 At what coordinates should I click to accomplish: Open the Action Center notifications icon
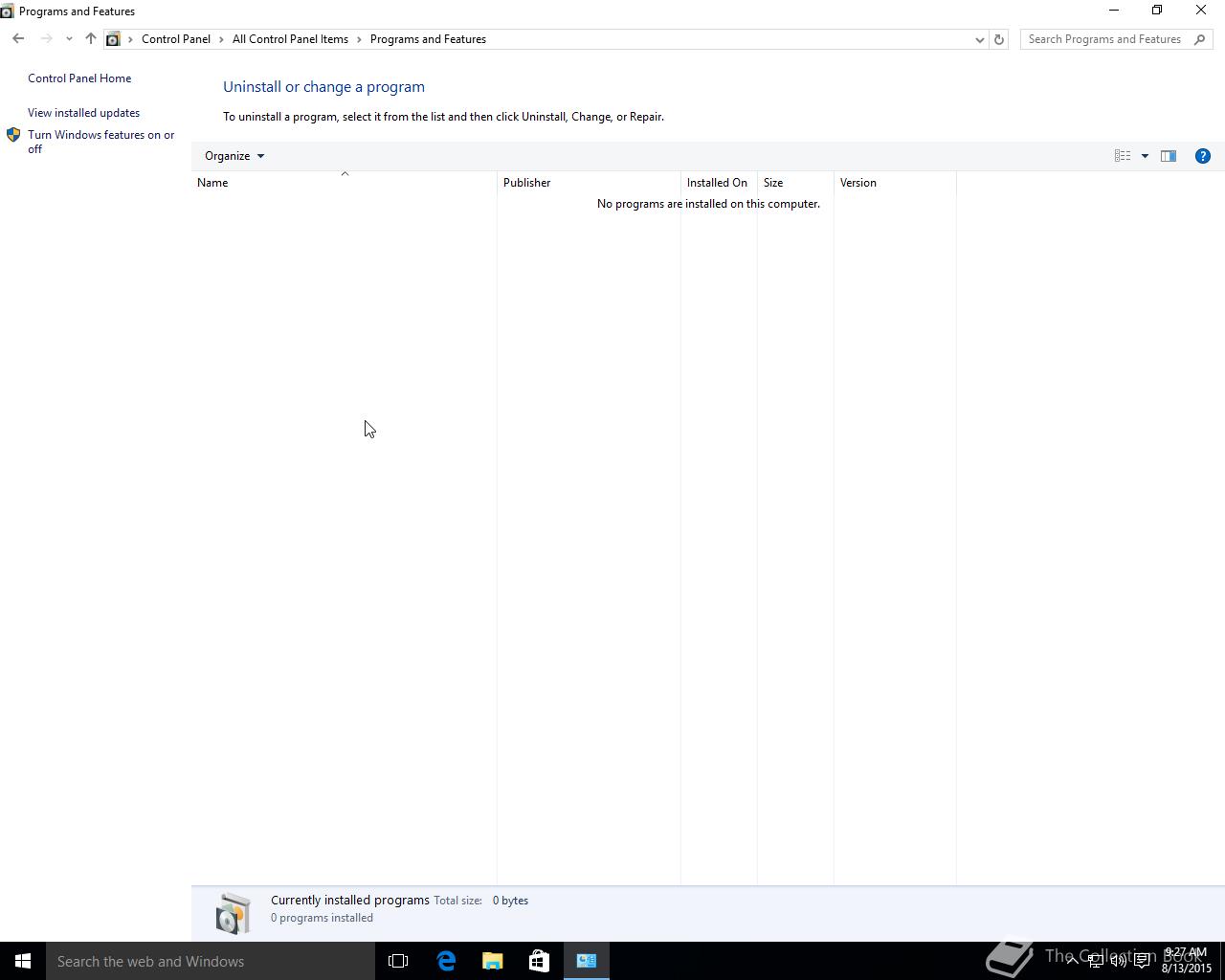tap(1142, 961)
